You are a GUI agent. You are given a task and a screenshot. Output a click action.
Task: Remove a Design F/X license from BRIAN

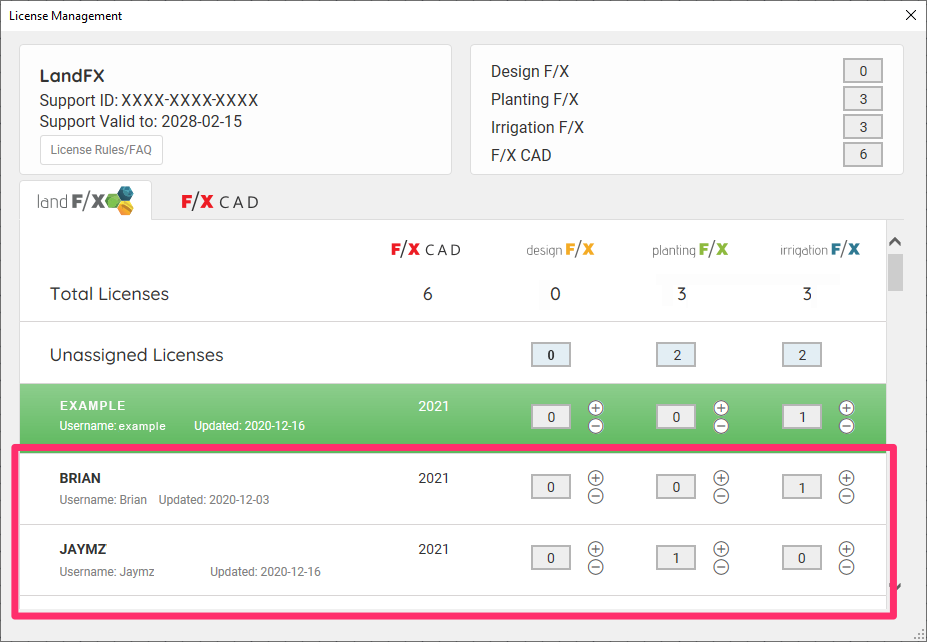click(x=595, y=497)
